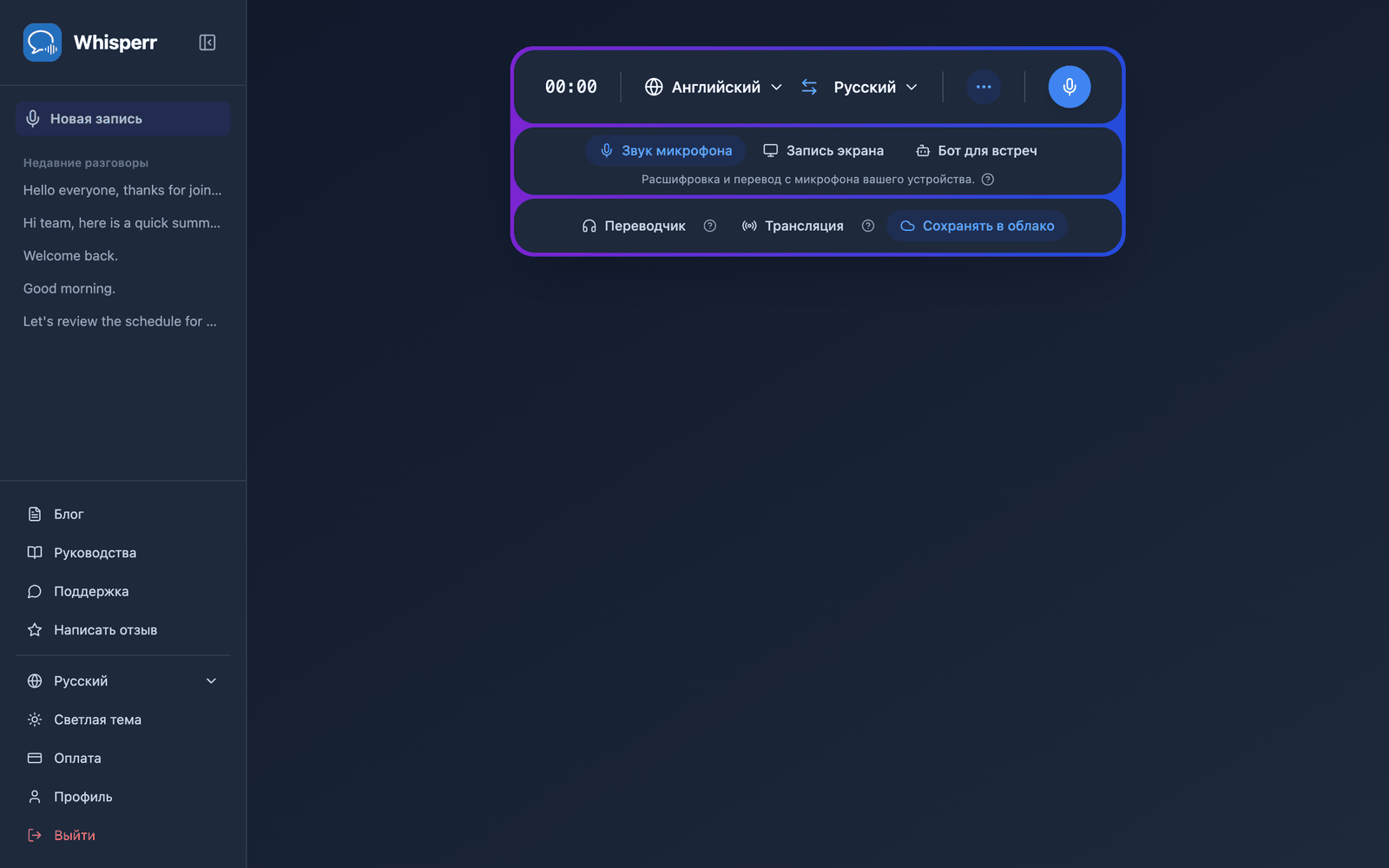
Task: Click the 00:00 recording timer
Action: [571, 87]
